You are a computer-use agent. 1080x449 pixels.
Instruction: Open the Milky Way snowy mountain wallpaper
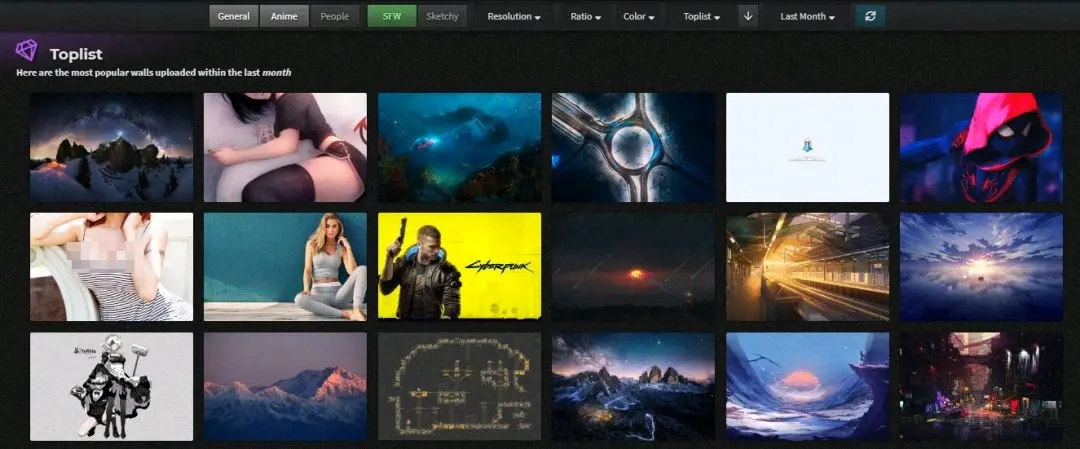[111, 147]
